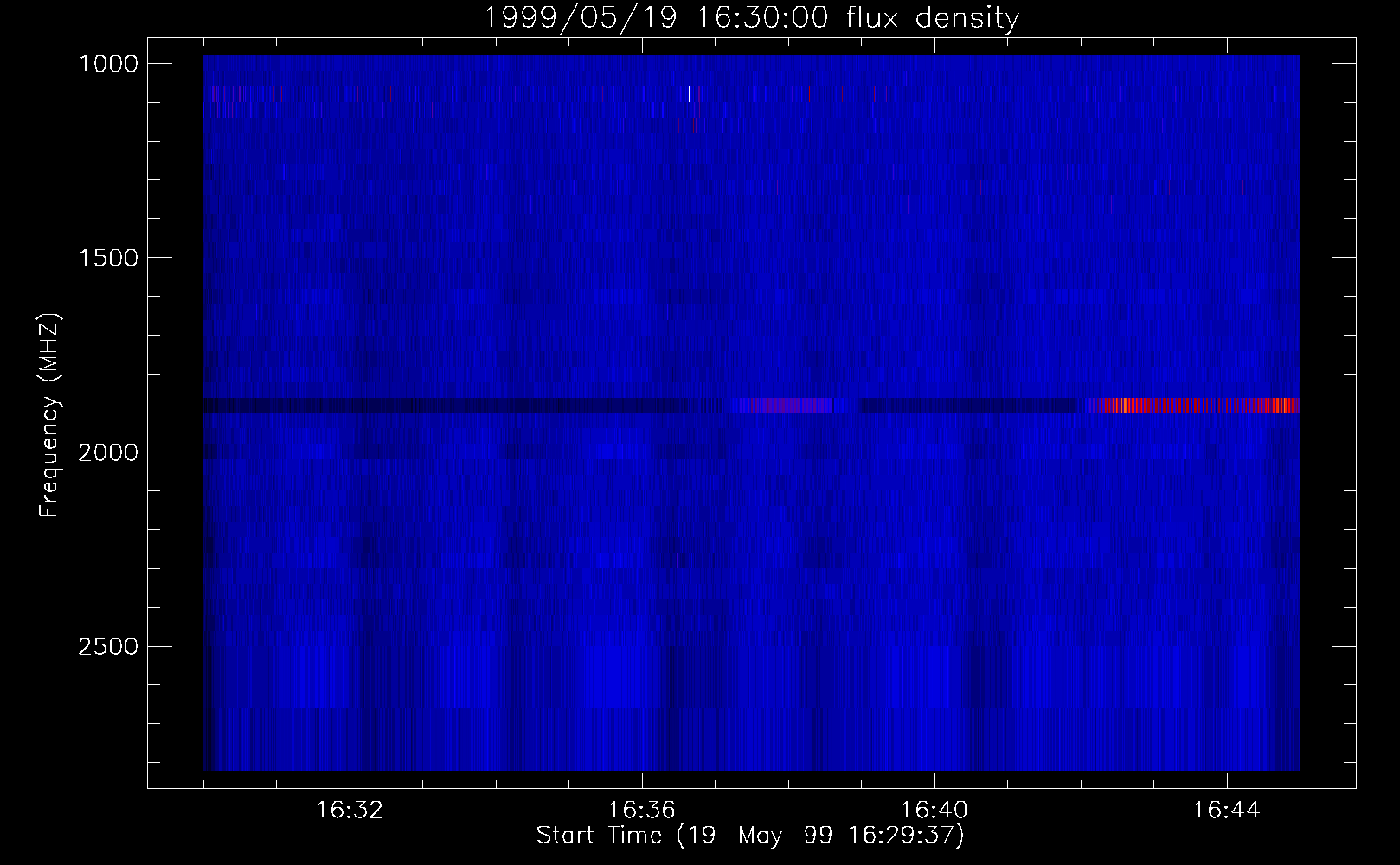
Task: Click the plot title '1999/05/19 16:30:00 flux density'
Action: click(750, 16)
